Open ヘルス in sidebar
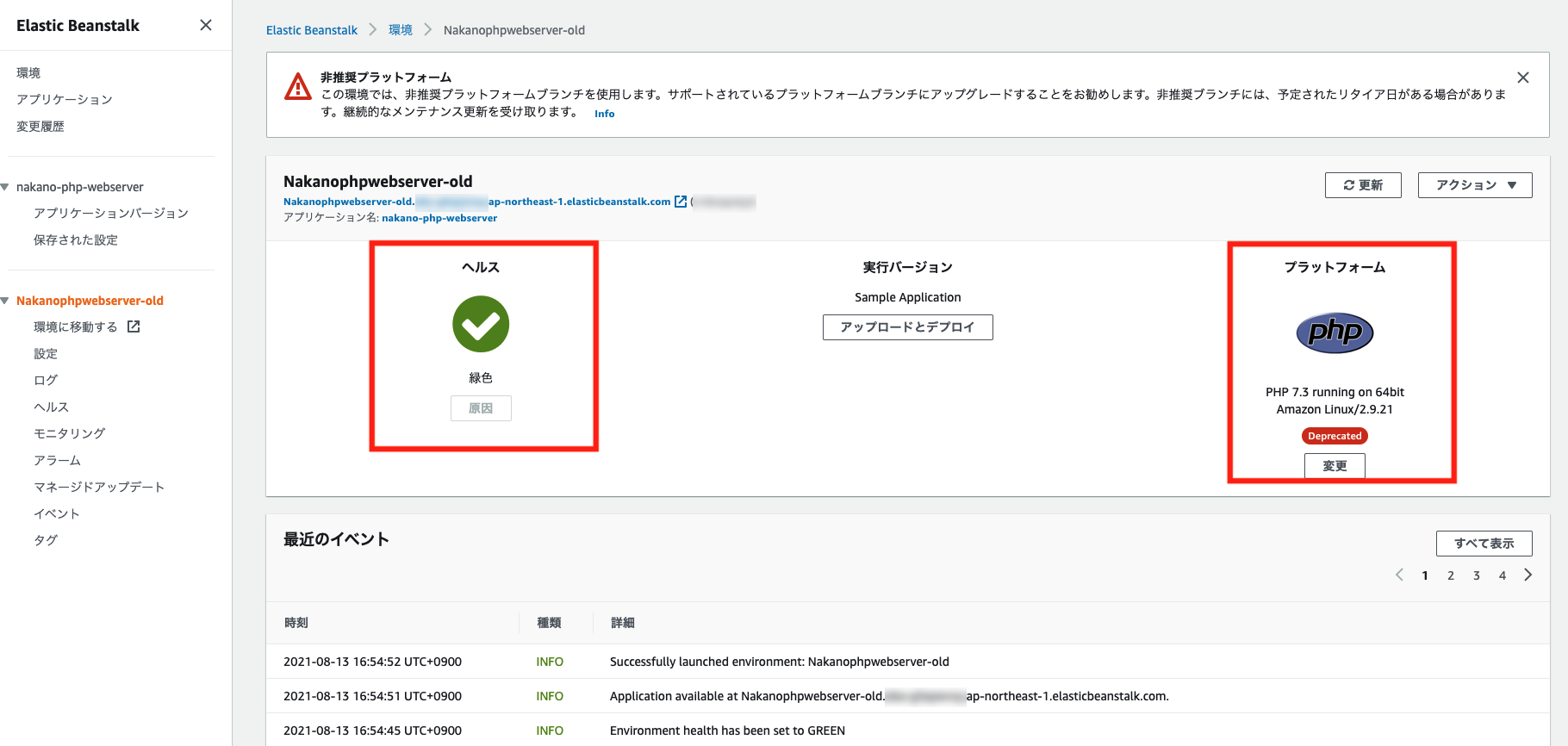Image resolution: width=1568 pixels, height=746 pixels. [x=52, y=407]
